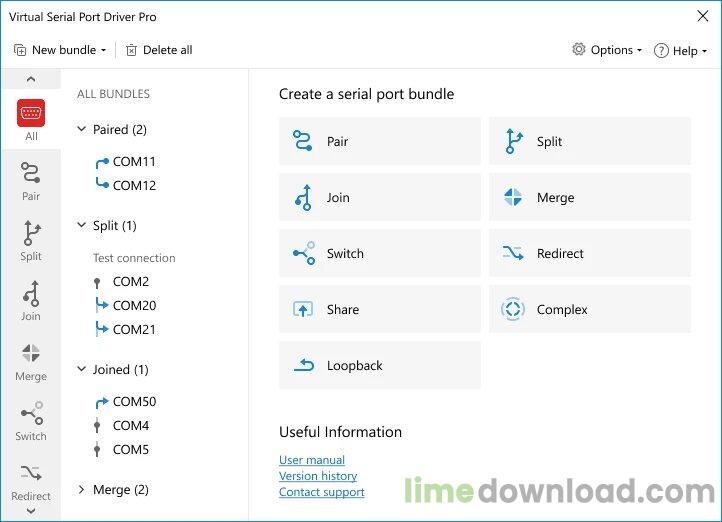
Task: Click the Merge tile icon
Action: [x=513, y=197]
